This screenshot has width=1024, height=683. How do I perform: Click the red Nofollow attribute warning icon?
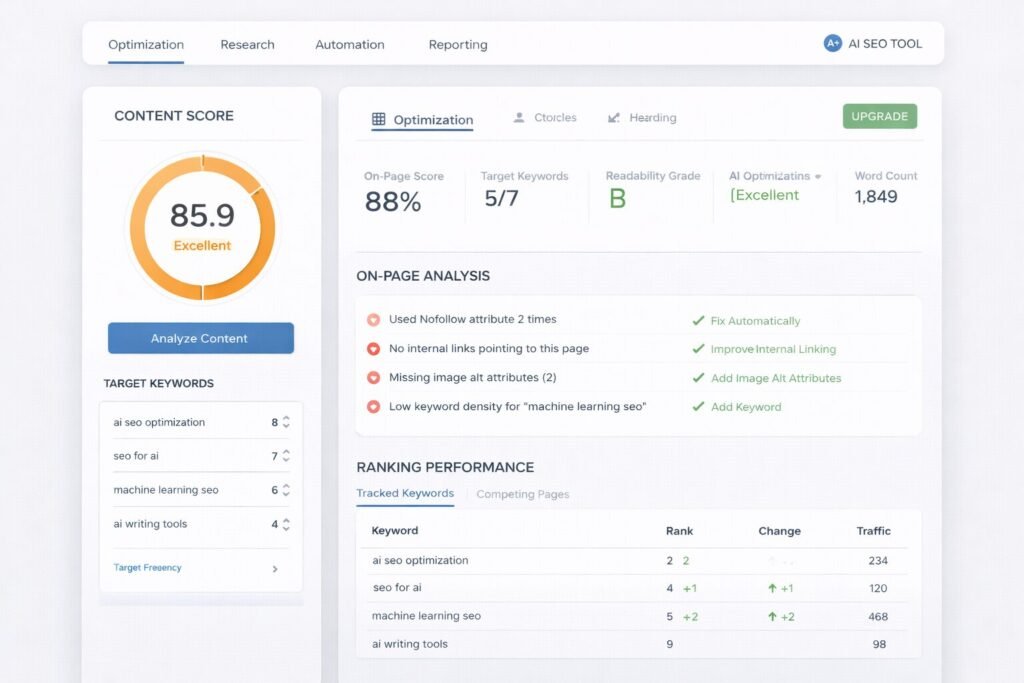click(373, 320)
